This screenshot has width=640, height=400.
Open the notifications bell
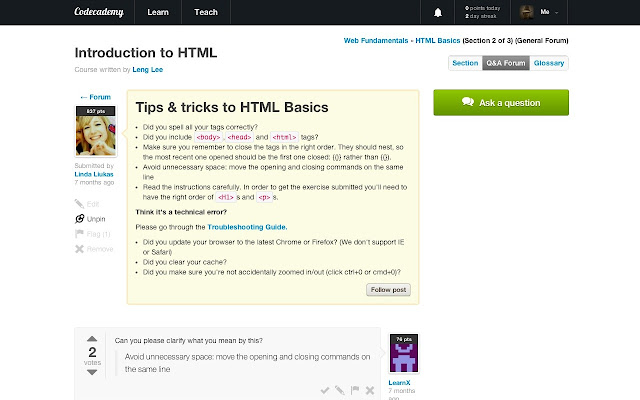pos(437,13)
